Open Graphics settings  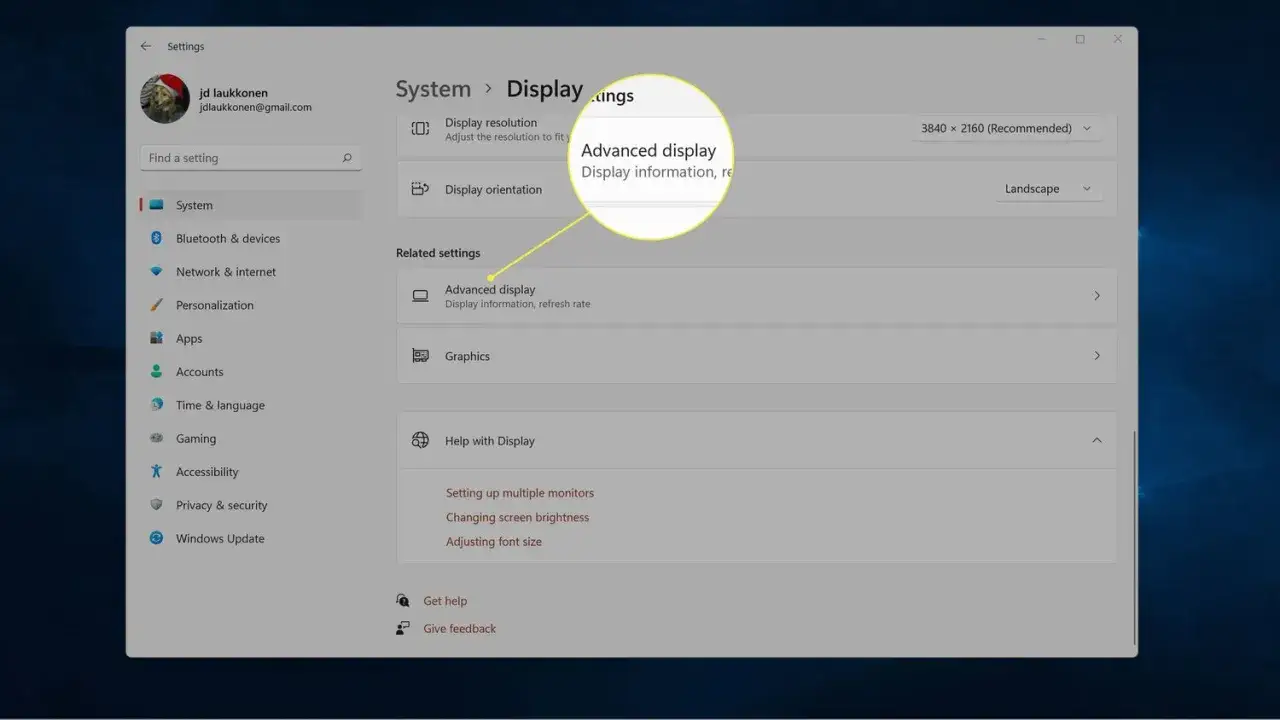[756, 356]
